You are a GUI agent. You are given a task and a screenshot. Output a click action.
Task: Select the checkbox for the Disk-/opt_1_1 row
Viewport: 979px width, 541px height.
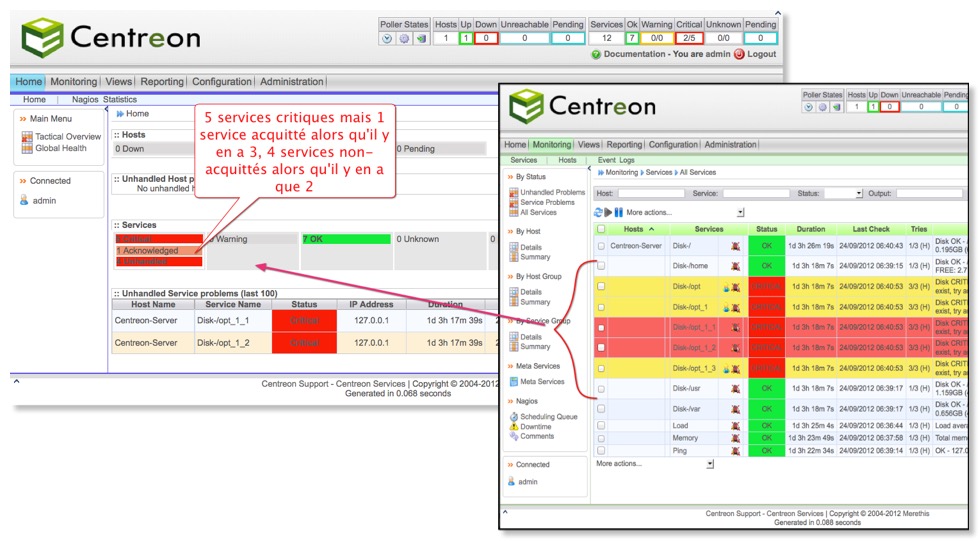click(x=601, y=327)
